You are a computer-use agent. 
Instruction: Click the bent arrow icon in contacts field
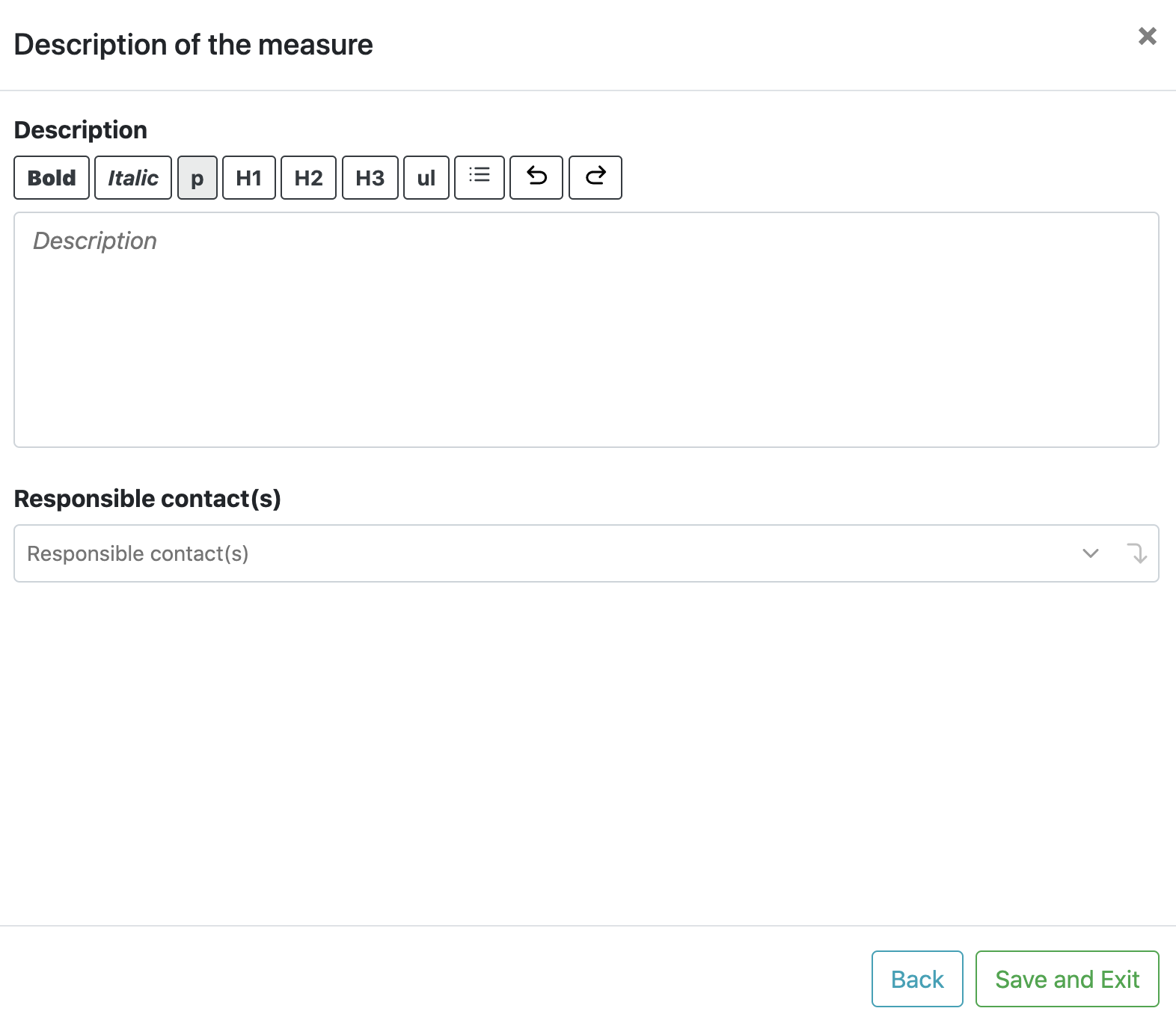1137,553
